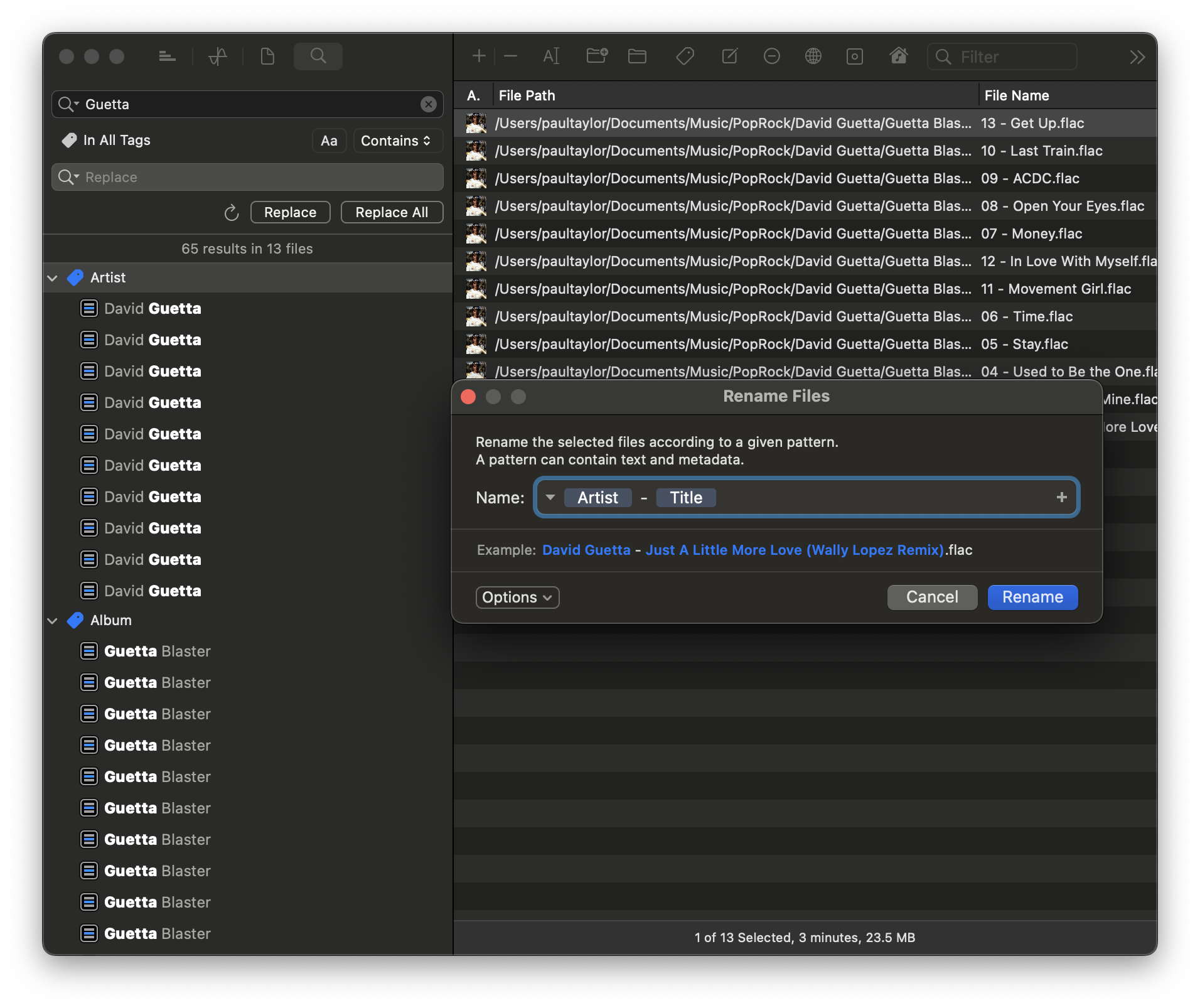Image resolution: width=1200 pixels, height=1008 pixels.
Task: Click the blue Album group tag icon
Action: pos(75,620)
